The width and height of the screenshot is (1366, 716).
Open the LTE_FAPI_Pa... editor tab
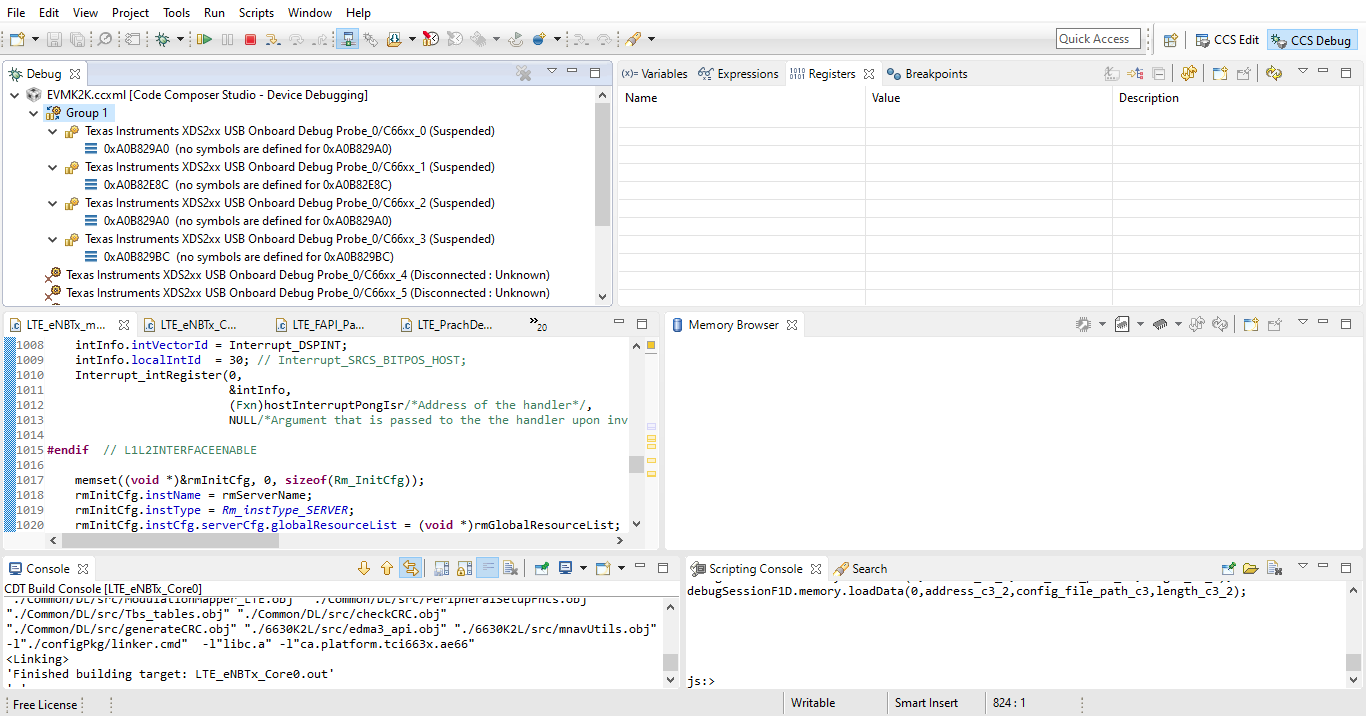pos(329,325)
